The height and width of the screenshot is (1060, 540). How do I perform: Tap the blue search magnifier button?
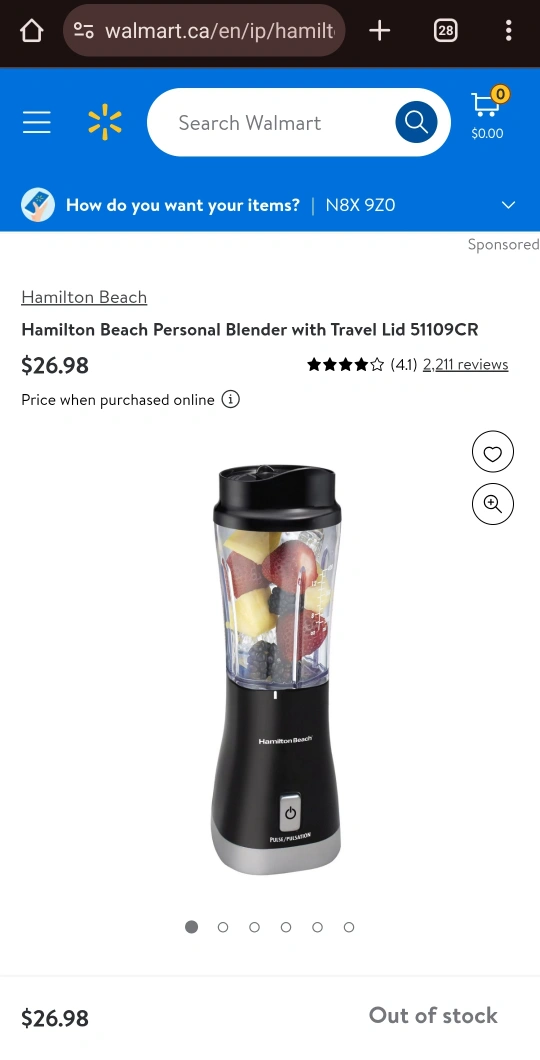[x=416, y=122]
